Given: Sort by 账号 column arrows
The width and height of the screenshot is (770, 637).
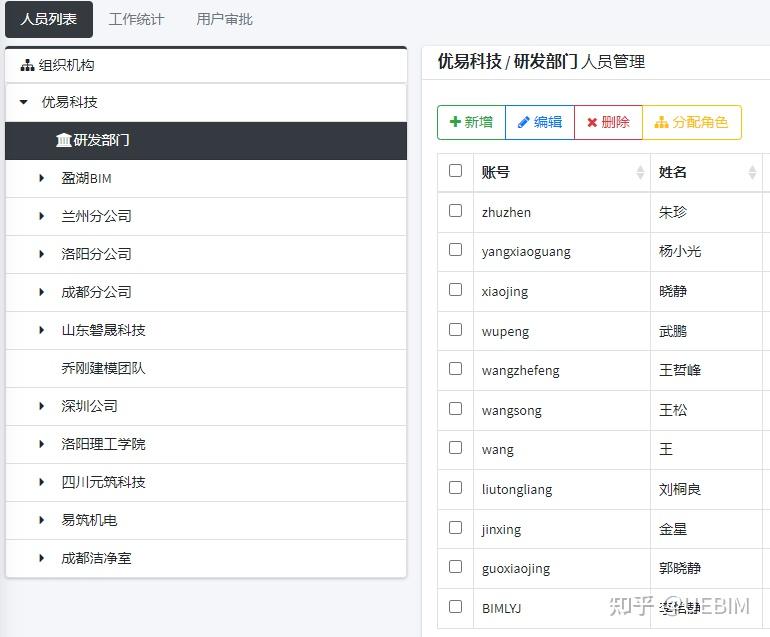Looking at the screenshot, I should click(x=640, y=173).
